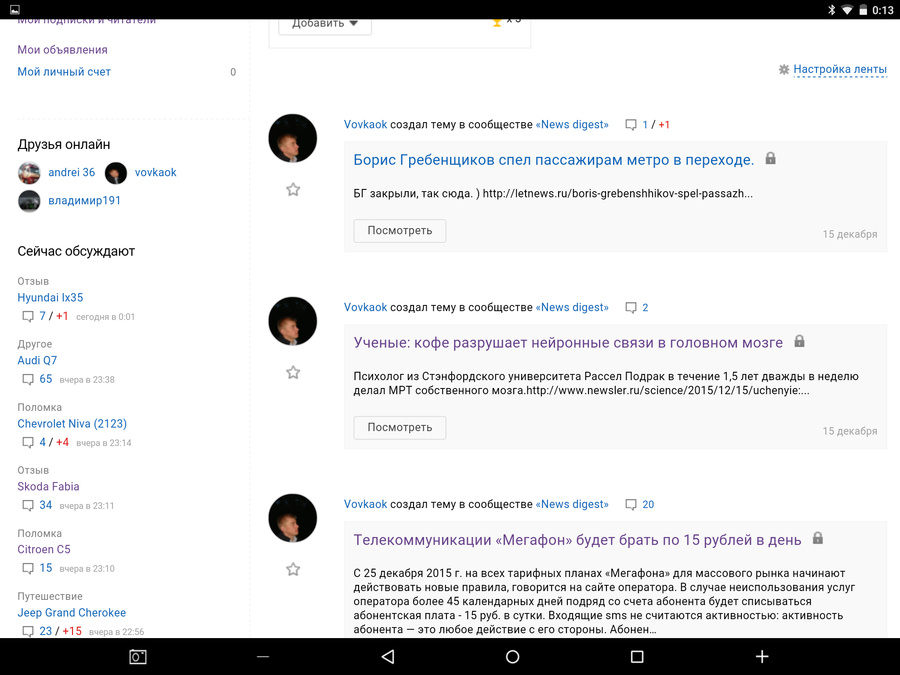This screenshot has height=675, width=900.
Task: Tap Android recent apps square button
Action: 637,657
